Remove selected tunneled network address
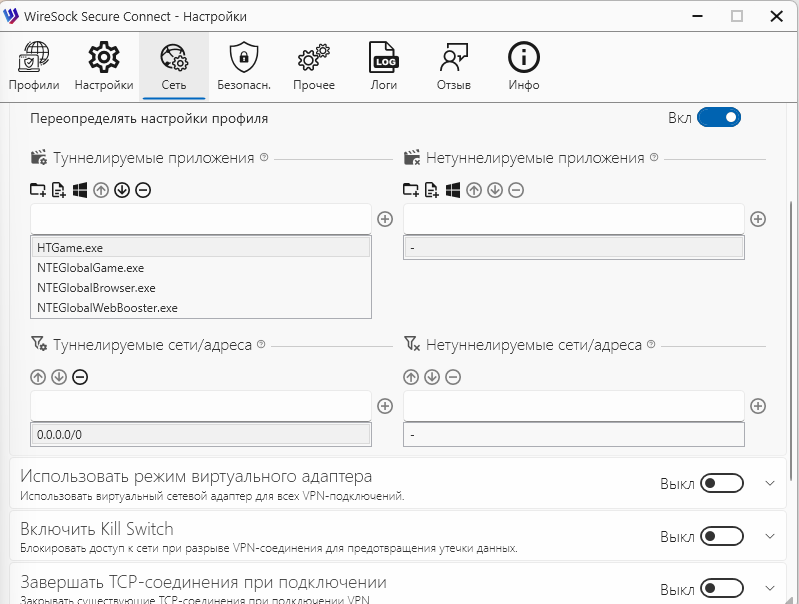This screenshot has width=799, height=604. click(x=80, y=377)
